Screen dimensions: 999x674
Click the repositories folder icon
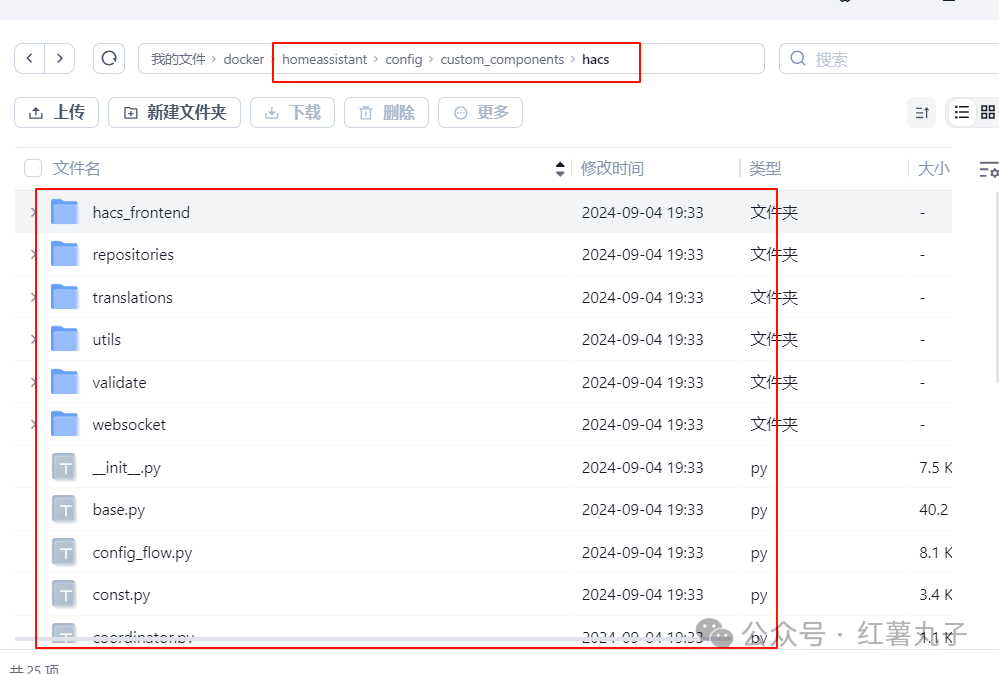point(64,254)
